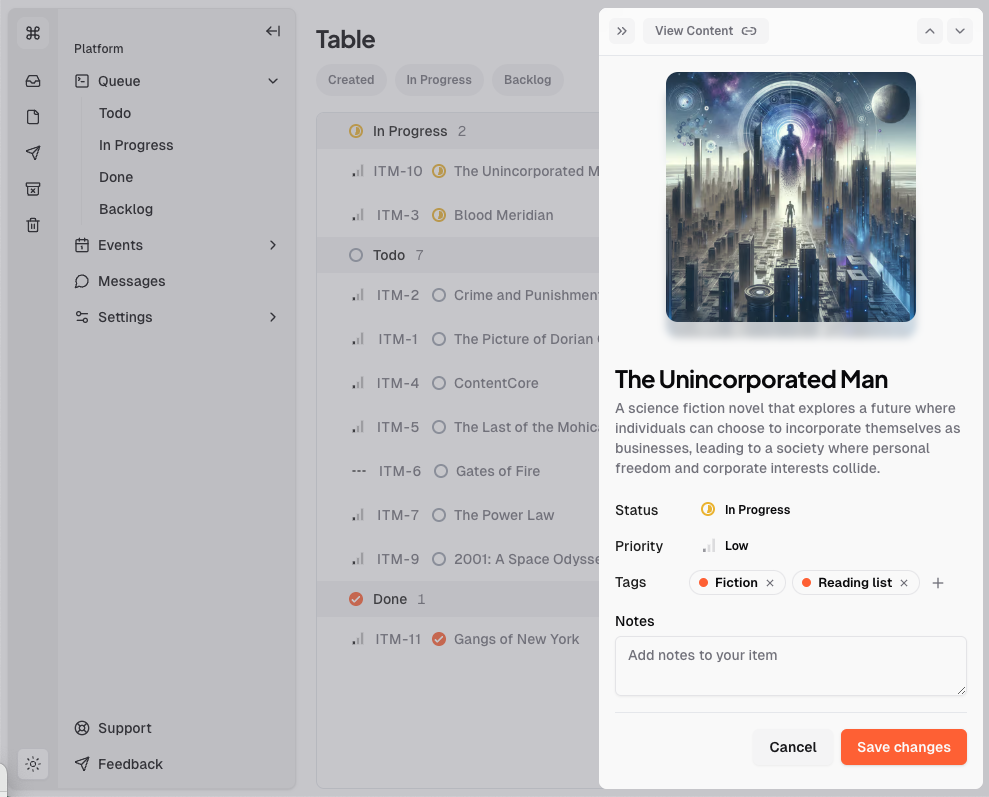The width and height of the screenshot is (989, 797).
Task: Open the document icon in left rail
Action: pos(33,117)
